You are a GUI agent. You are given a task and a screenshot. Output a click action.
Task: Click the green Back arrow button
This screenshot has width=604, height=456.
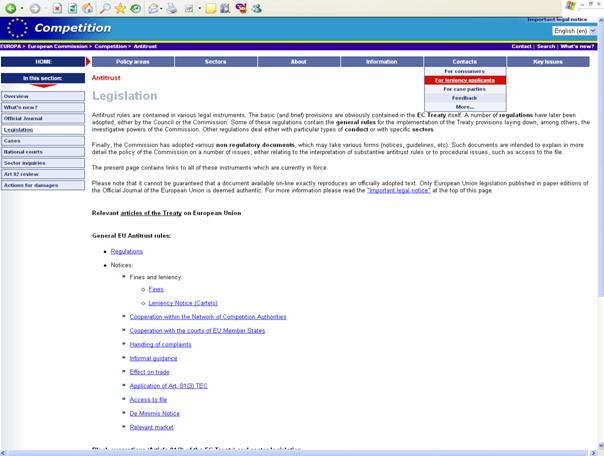[x=11, y=8]
